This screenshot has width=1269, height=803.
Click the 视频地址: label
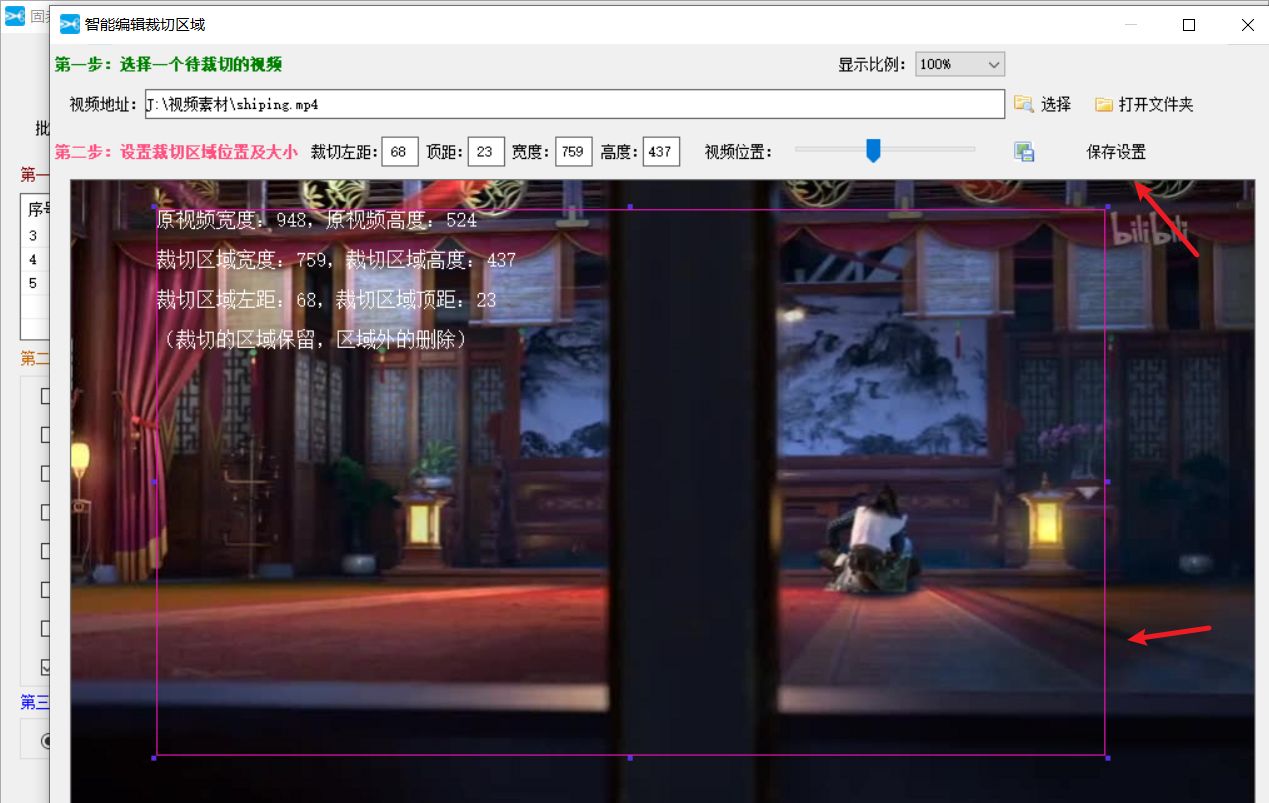coord(104,104)
